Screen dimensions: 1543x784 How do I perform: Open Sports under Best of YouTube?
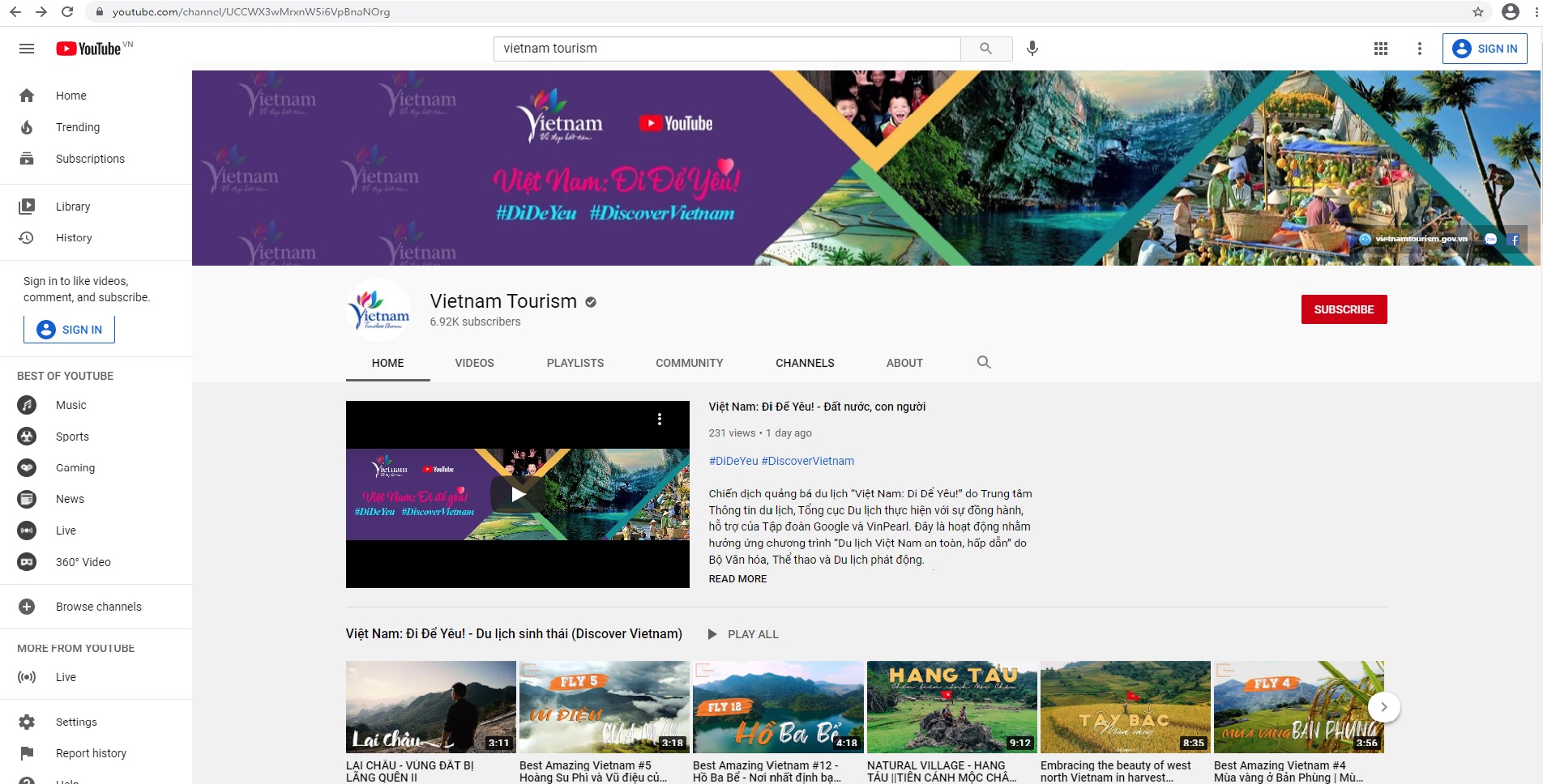(x=96, y=437)
